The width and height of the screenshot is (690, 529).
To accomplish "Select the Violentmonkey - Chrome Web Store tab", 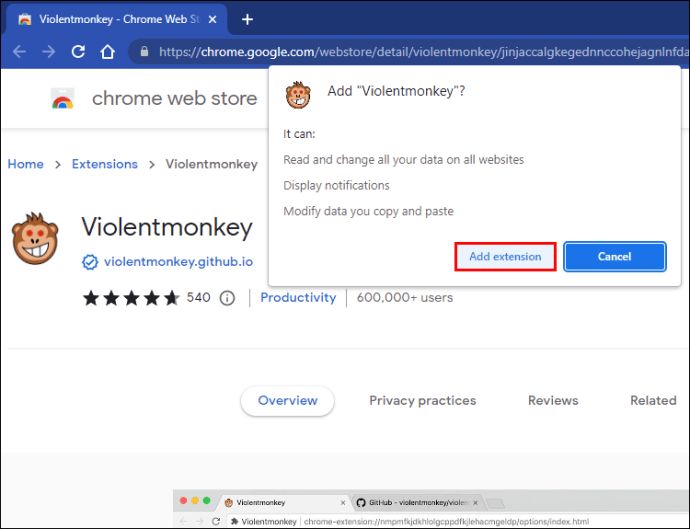I will tap(117, 19).
